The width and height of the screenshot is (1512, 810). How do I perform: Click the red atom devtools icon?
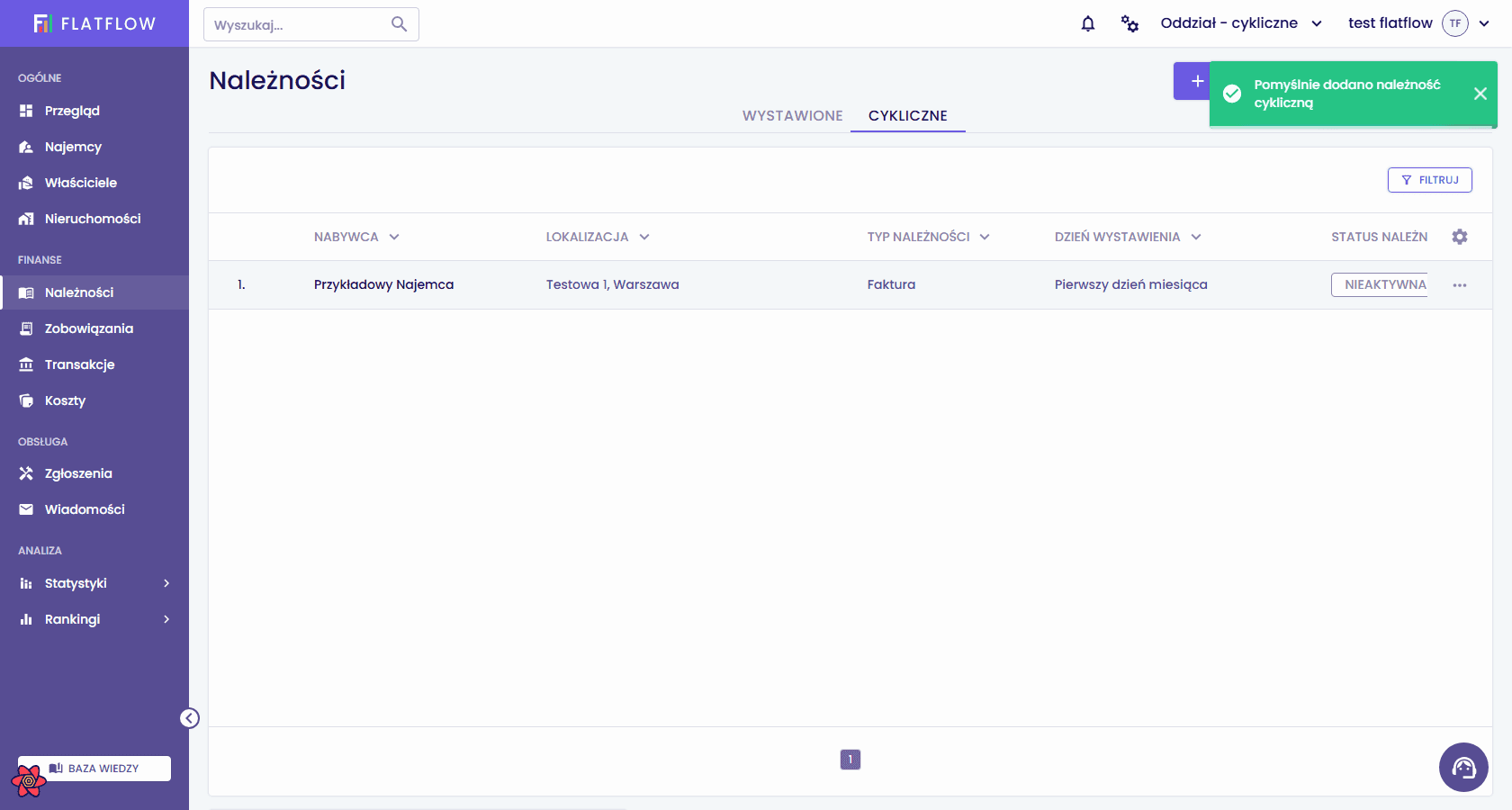pyautogui.click(x=28, y=781)
